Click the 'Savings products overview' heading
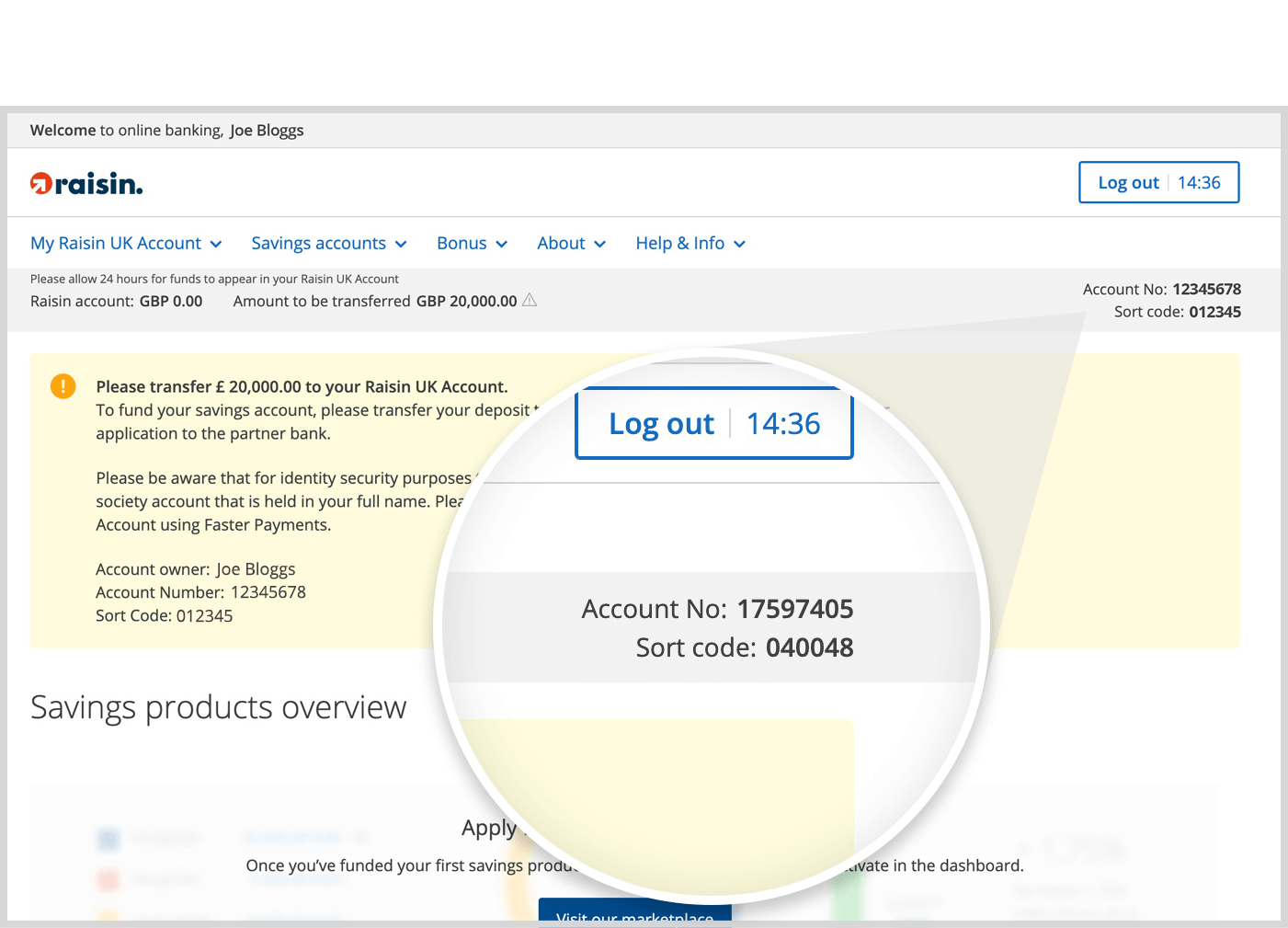1288x928 pixels. pyautogui.click(x=218, y=707)
